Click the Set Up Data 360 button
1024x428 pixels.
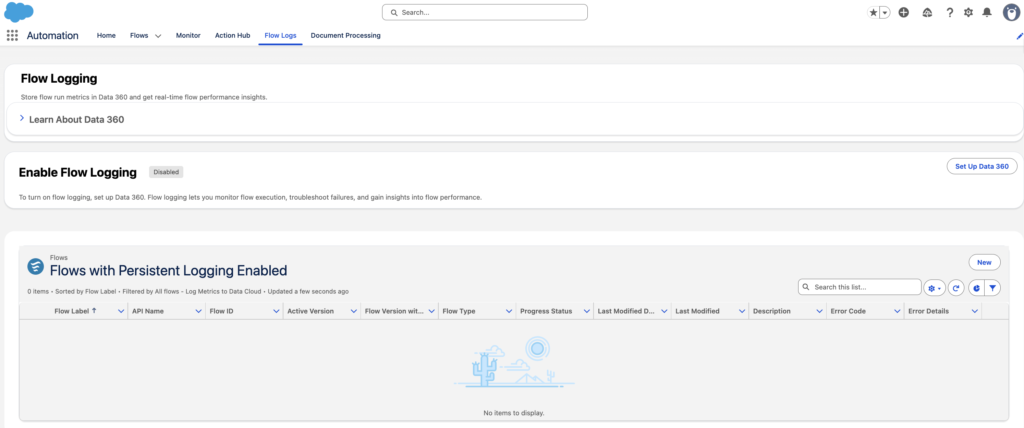tap(982, 166)
